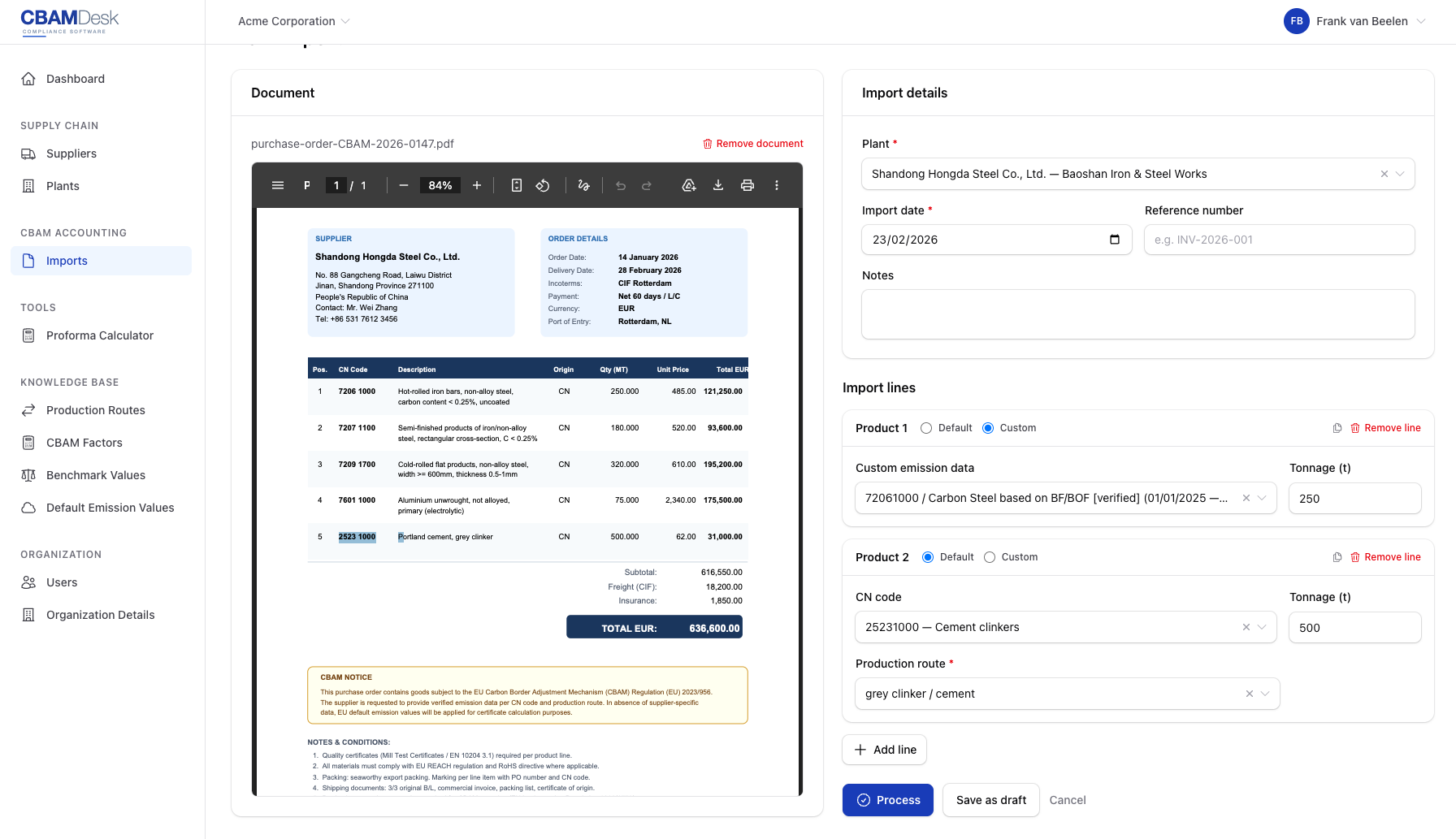Select the draw annotation tool in PDF viewer
This screenshot has width=1456, height=839.
tap(583, 185)
